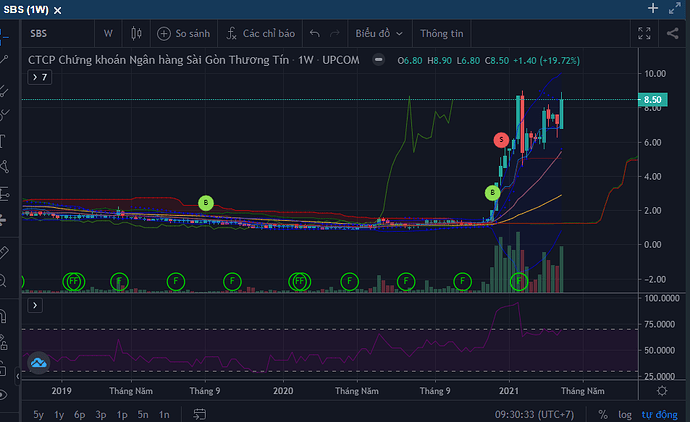Click the undo arrow in toolbar
The height and width of the screenshot is (422, 690).
(x=316, y=33)
